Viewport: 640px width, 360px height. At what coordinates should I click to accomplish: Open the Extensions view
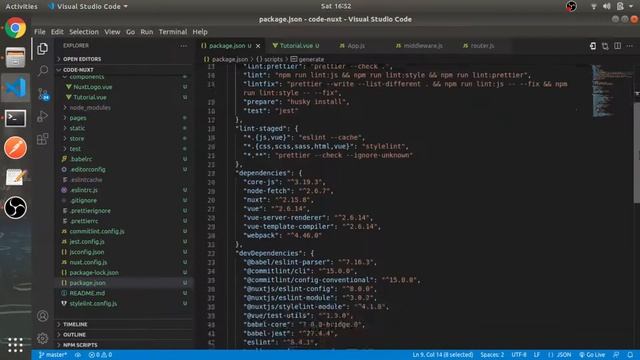42,139
